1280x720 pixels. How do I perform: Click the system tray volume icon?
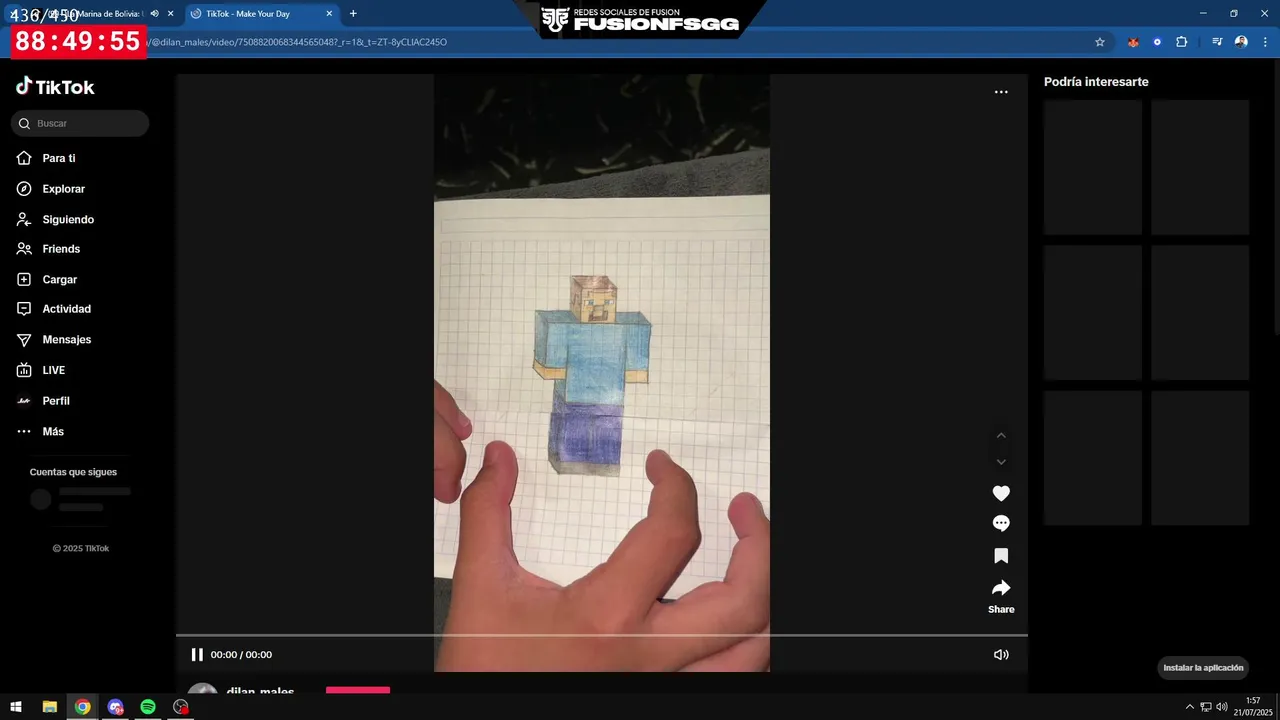click(x=1222, y=707)
